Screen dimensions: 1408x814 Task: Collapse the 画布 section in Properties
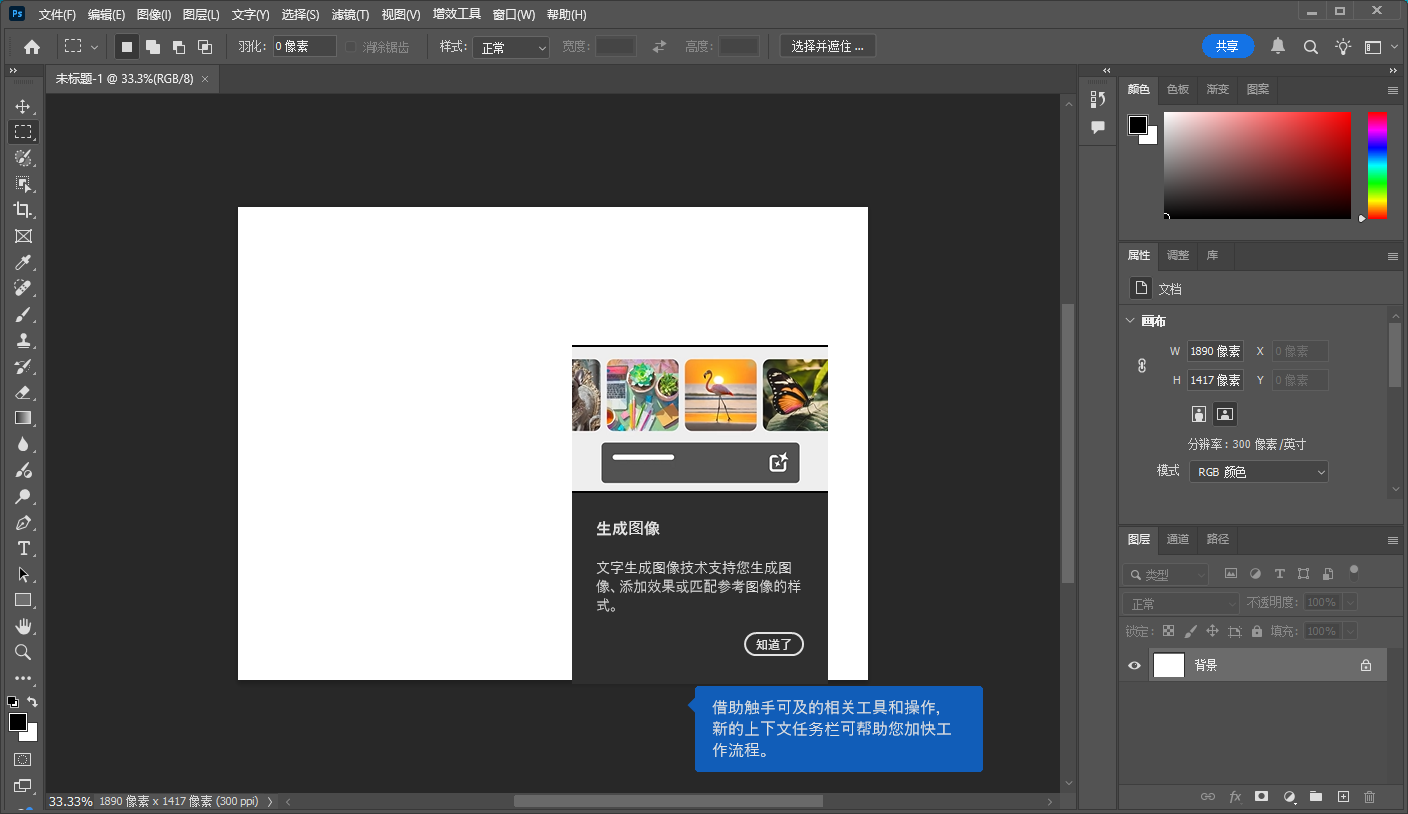coord(1130,320)
